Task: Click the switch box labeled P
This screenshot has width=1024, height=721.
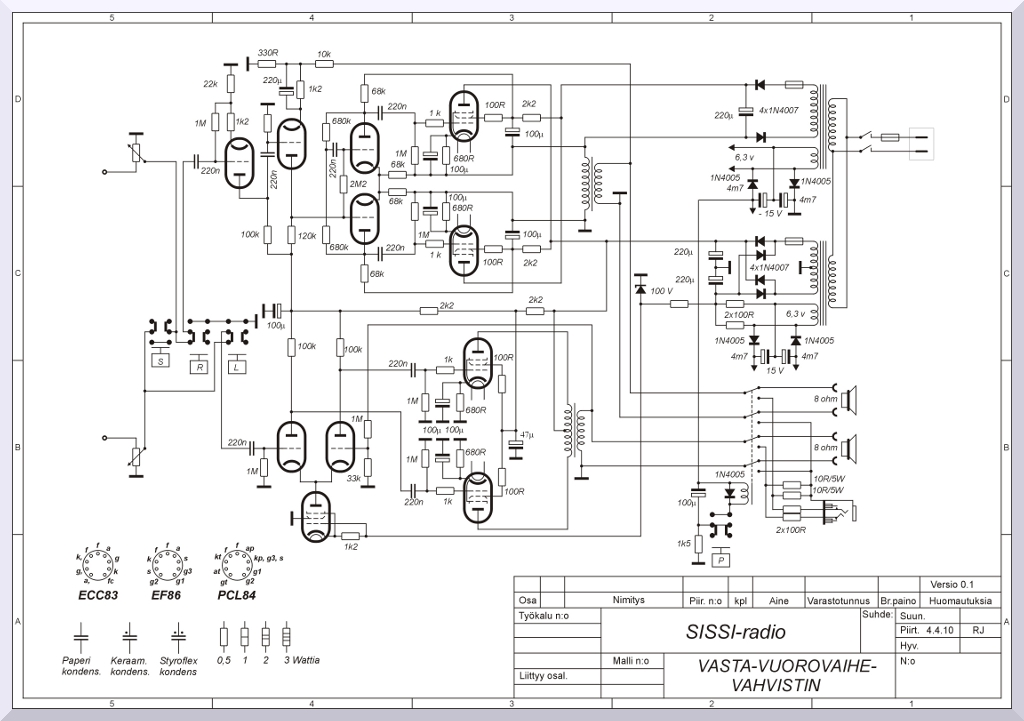Action: pyautogui.click(x=720, y=561)
